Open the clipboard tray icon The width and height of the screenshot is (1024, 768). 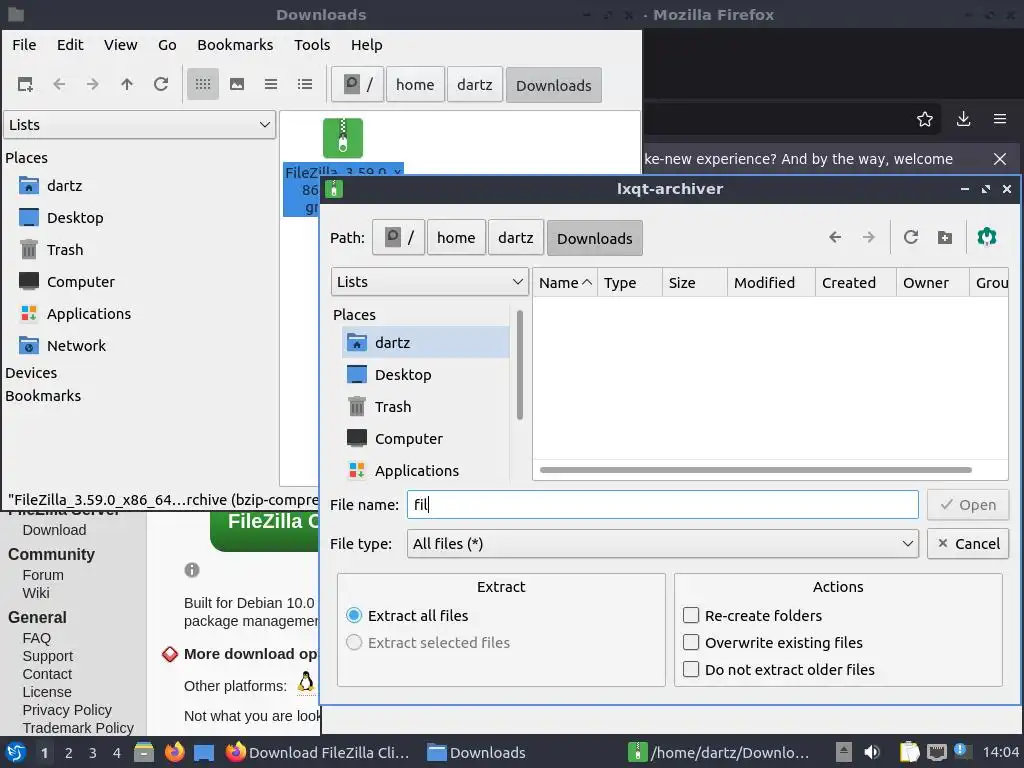(909, 752)
